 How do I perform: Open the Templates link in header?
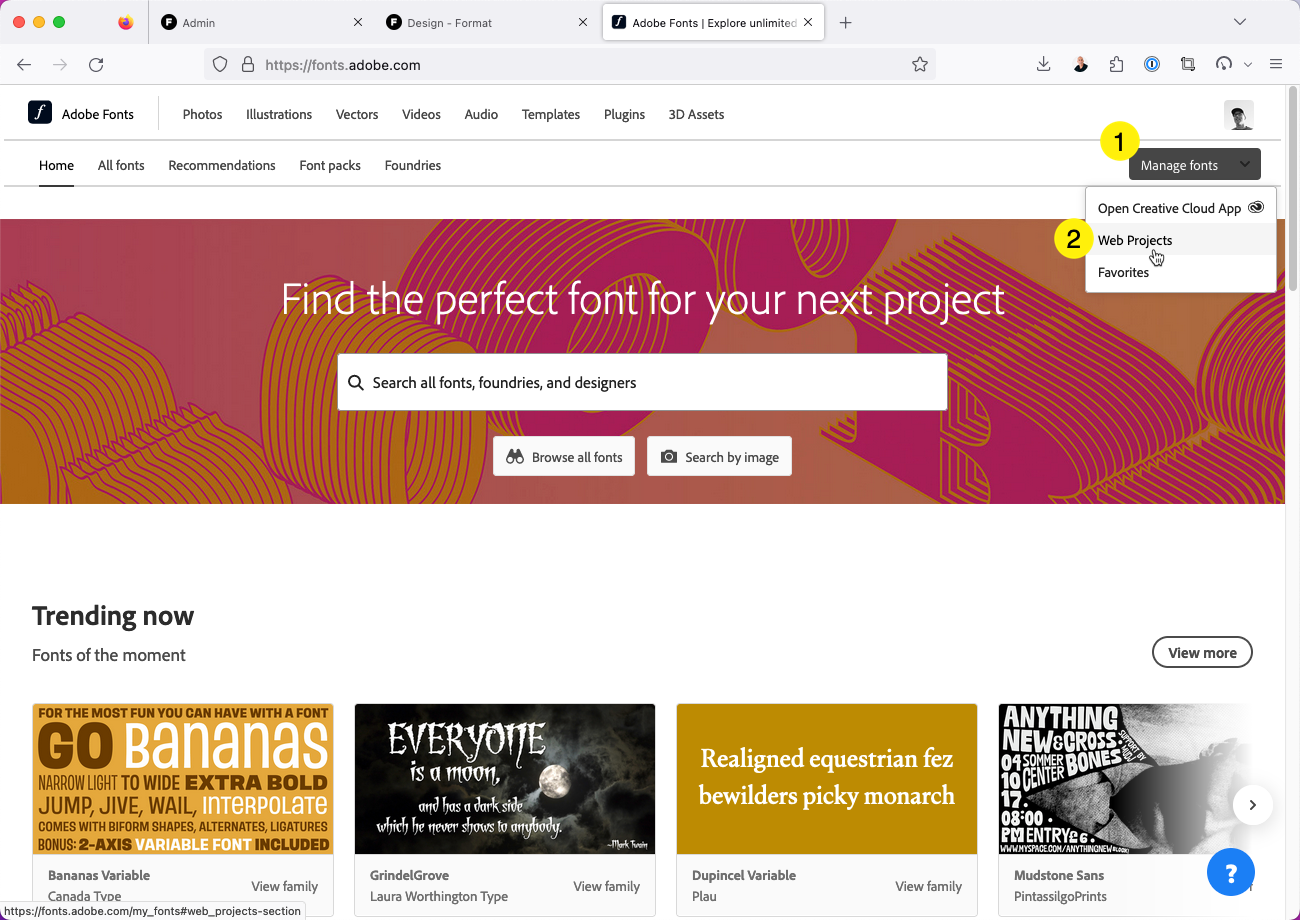tap(551, 114)
